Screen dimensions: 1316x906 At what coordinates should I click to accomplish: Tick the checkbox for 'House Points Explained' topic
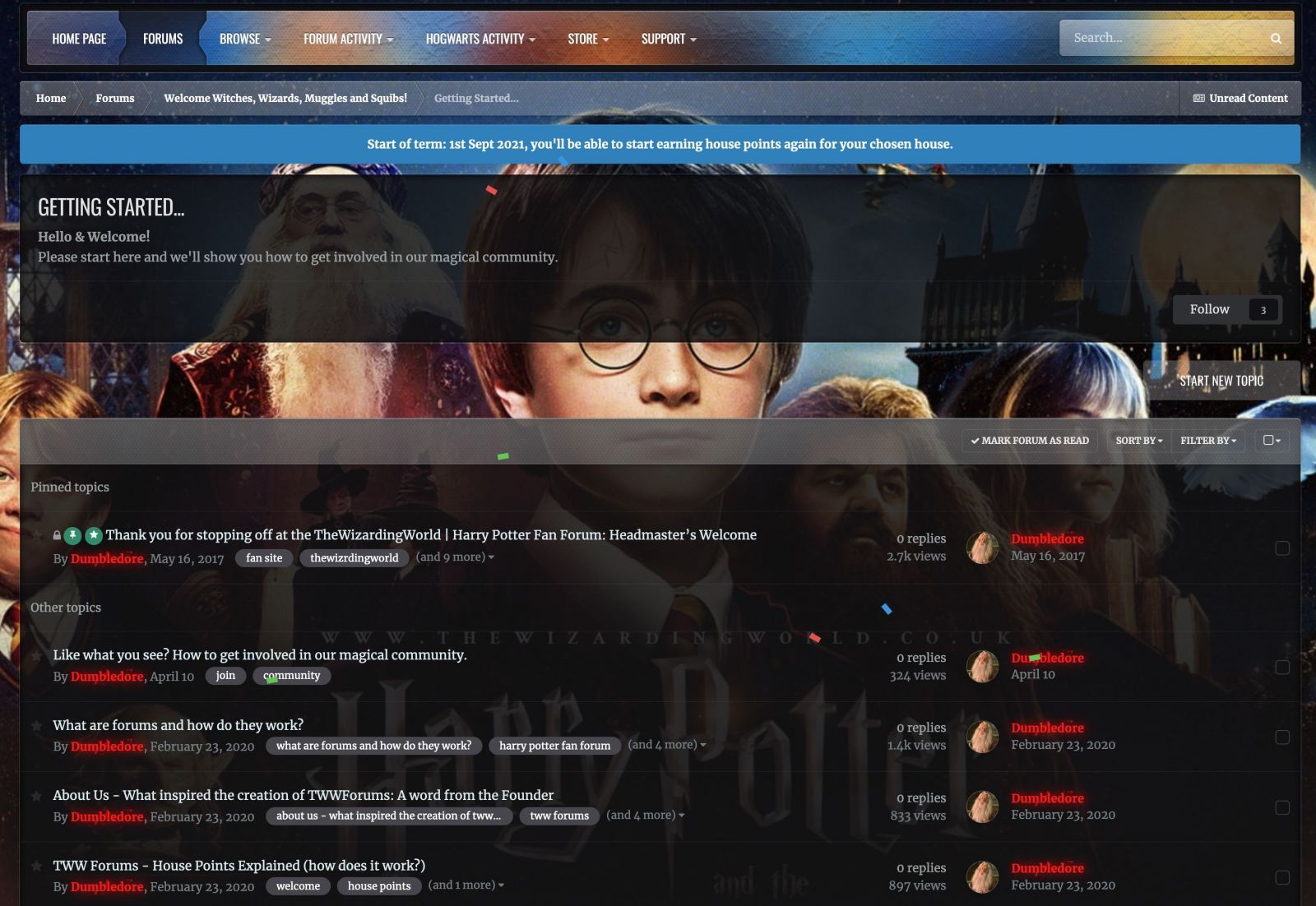coord(1281,877)
